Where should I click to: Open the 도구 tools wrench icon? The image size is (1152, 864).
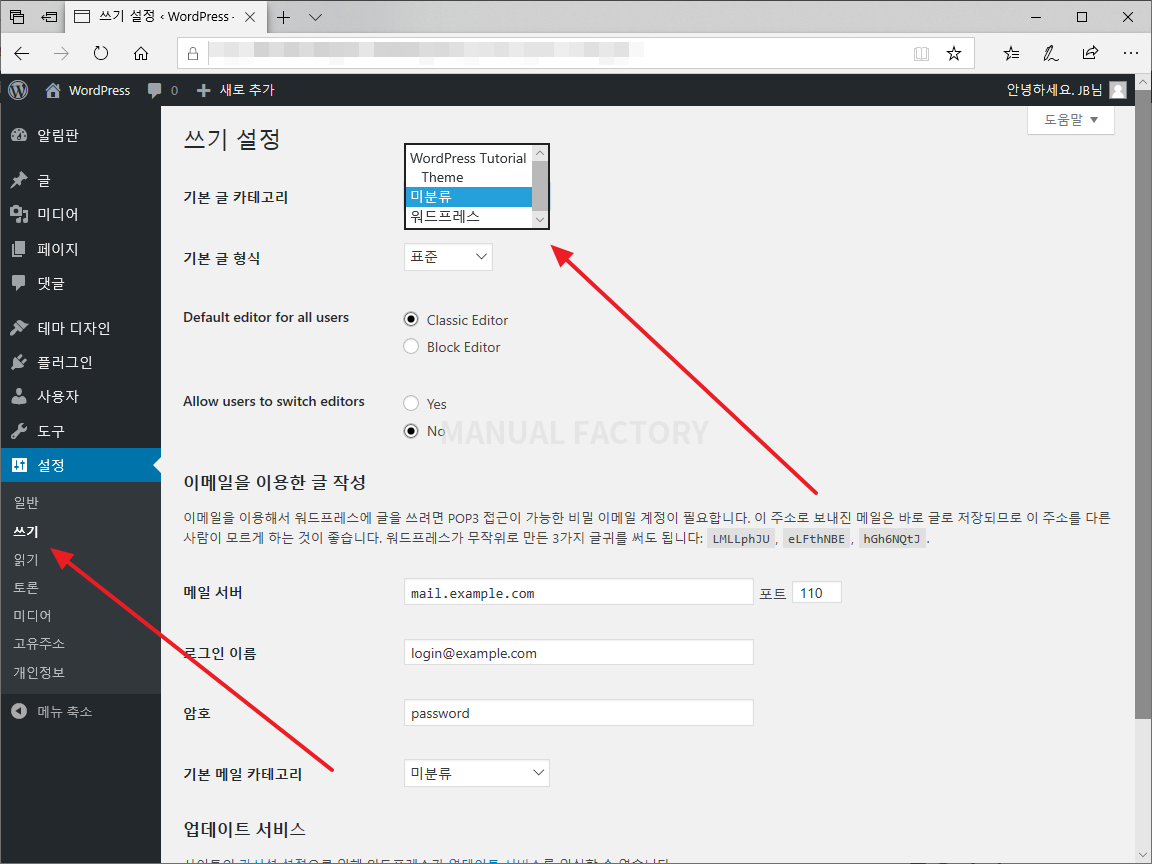(x=19, y=431)
